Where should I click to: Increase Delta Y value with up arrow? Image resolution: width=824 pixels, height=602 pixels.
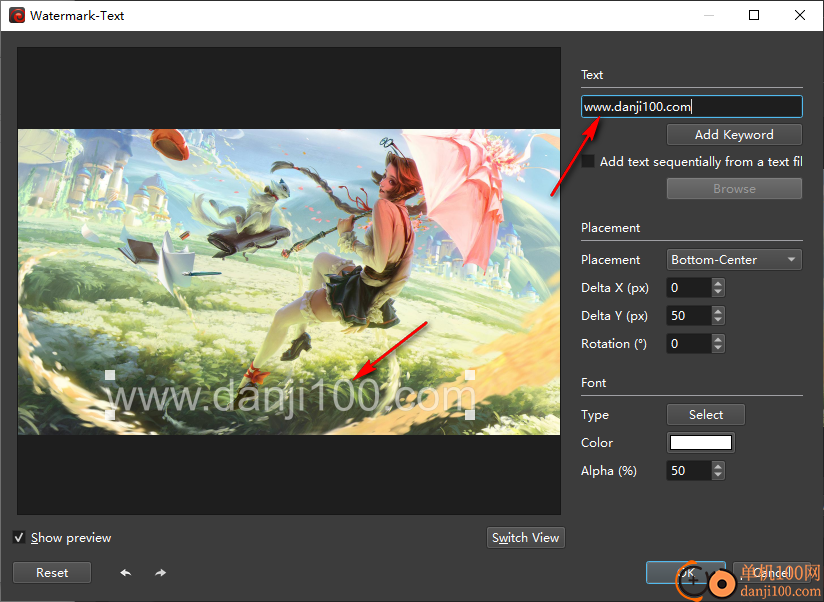[718, 311]
